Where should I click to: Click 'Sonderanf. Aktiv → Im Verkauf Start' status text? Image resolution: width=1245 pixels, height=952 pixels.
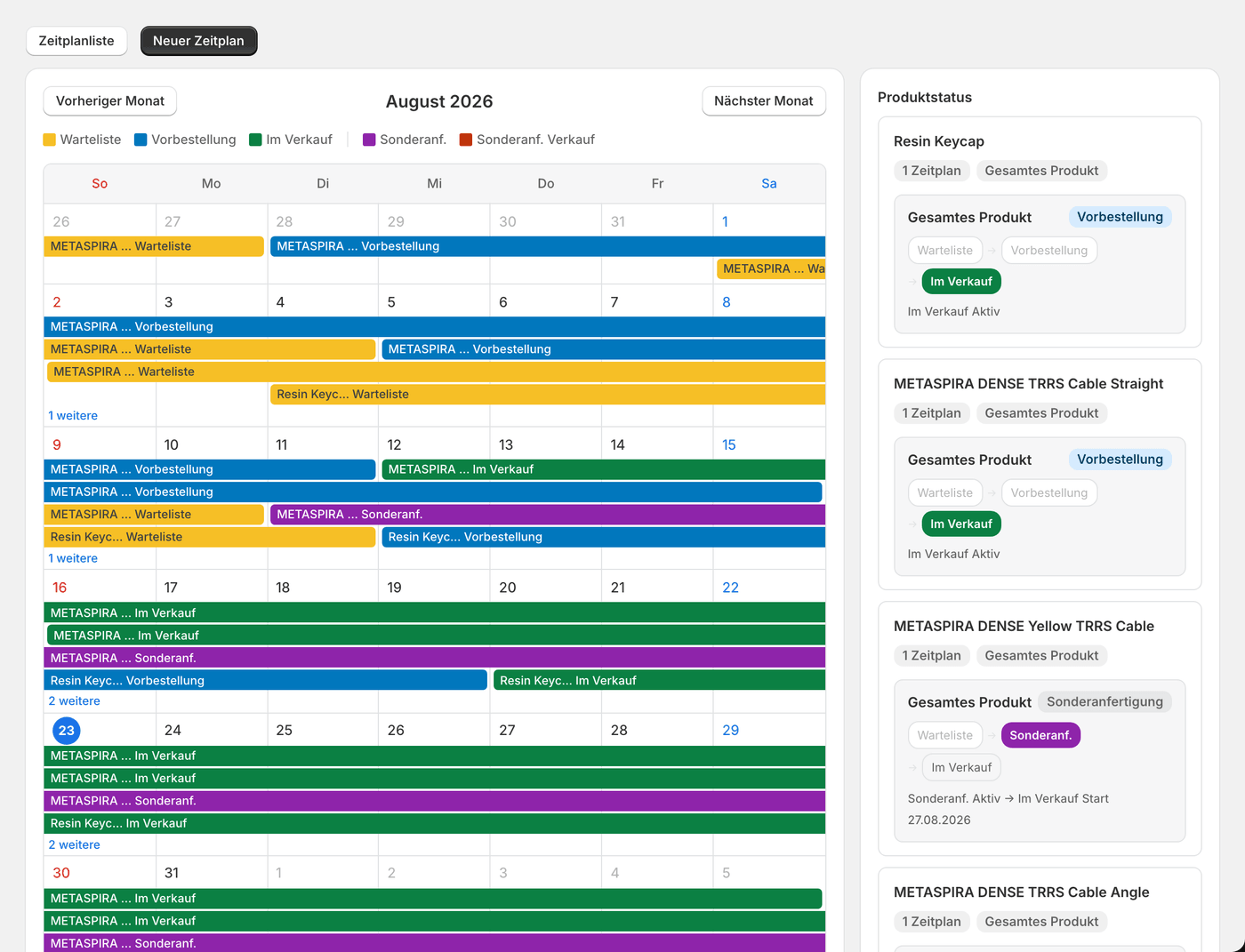1008,799
